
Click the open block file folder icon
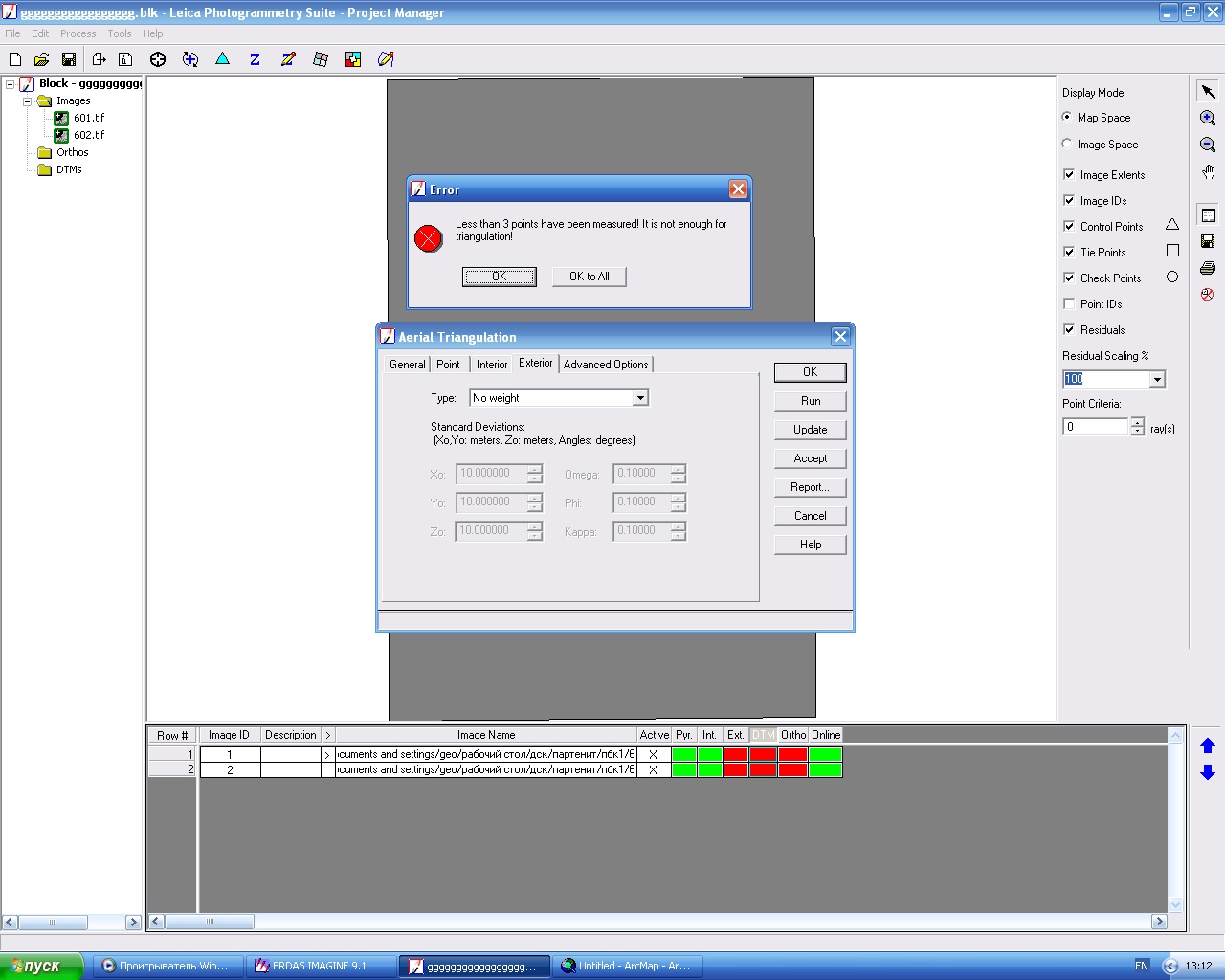tap(41, 59)
